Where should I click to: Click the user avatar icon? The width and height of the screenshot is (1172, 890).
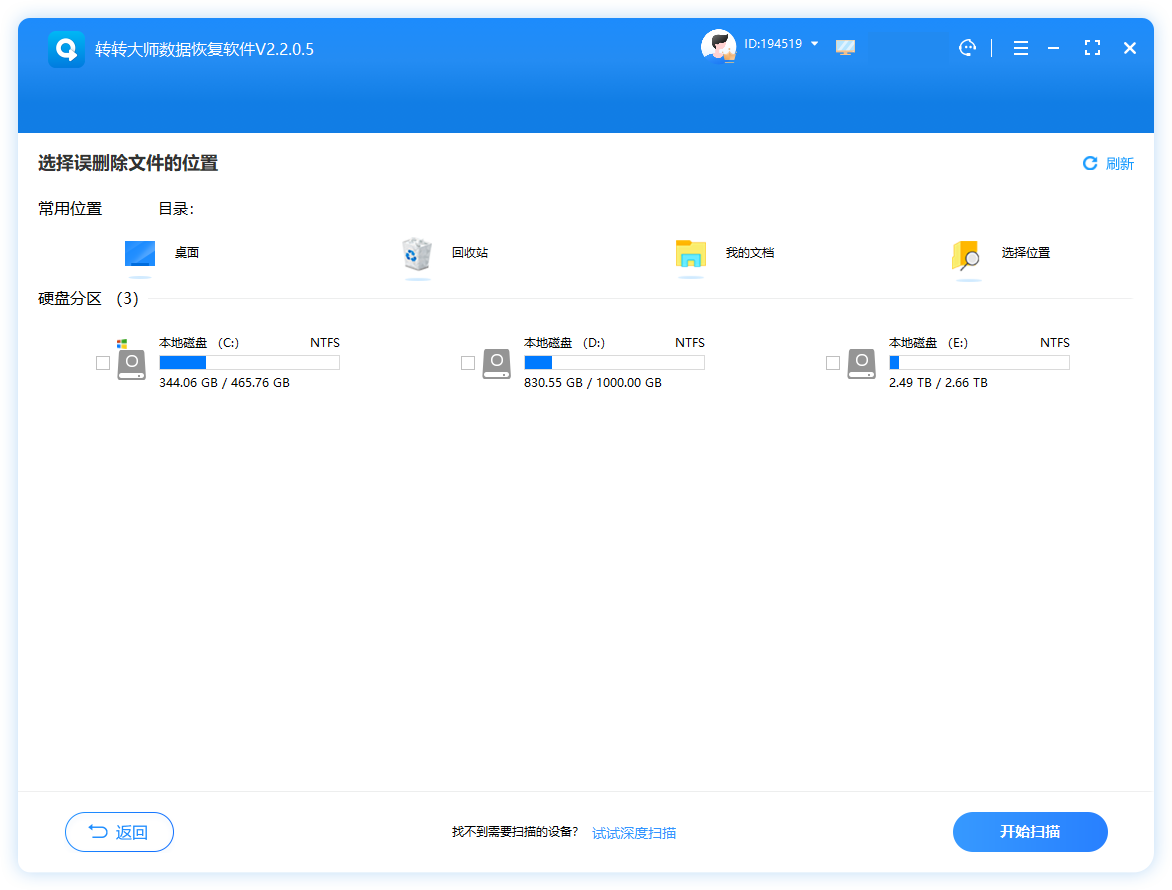[x=718, y=46]
